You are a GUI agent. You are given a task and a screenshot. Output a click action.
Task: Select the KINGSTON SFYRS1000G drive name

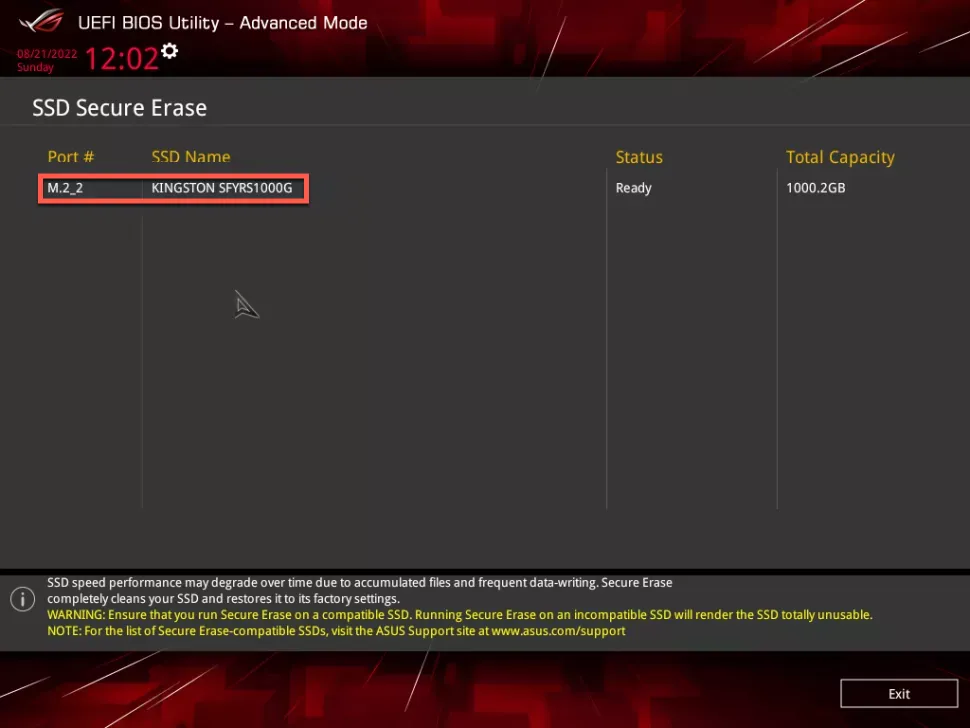coord(221,188)
